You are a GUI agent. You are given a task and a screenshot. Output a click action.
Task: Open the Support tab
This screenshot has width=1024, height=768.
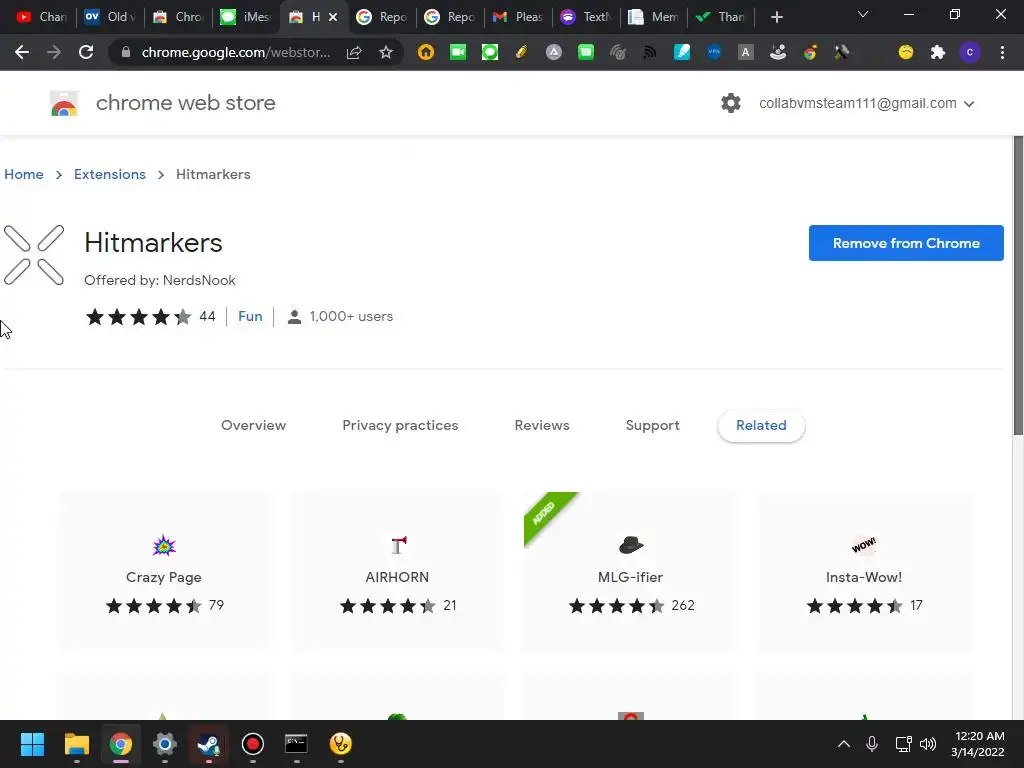(652, 425)
